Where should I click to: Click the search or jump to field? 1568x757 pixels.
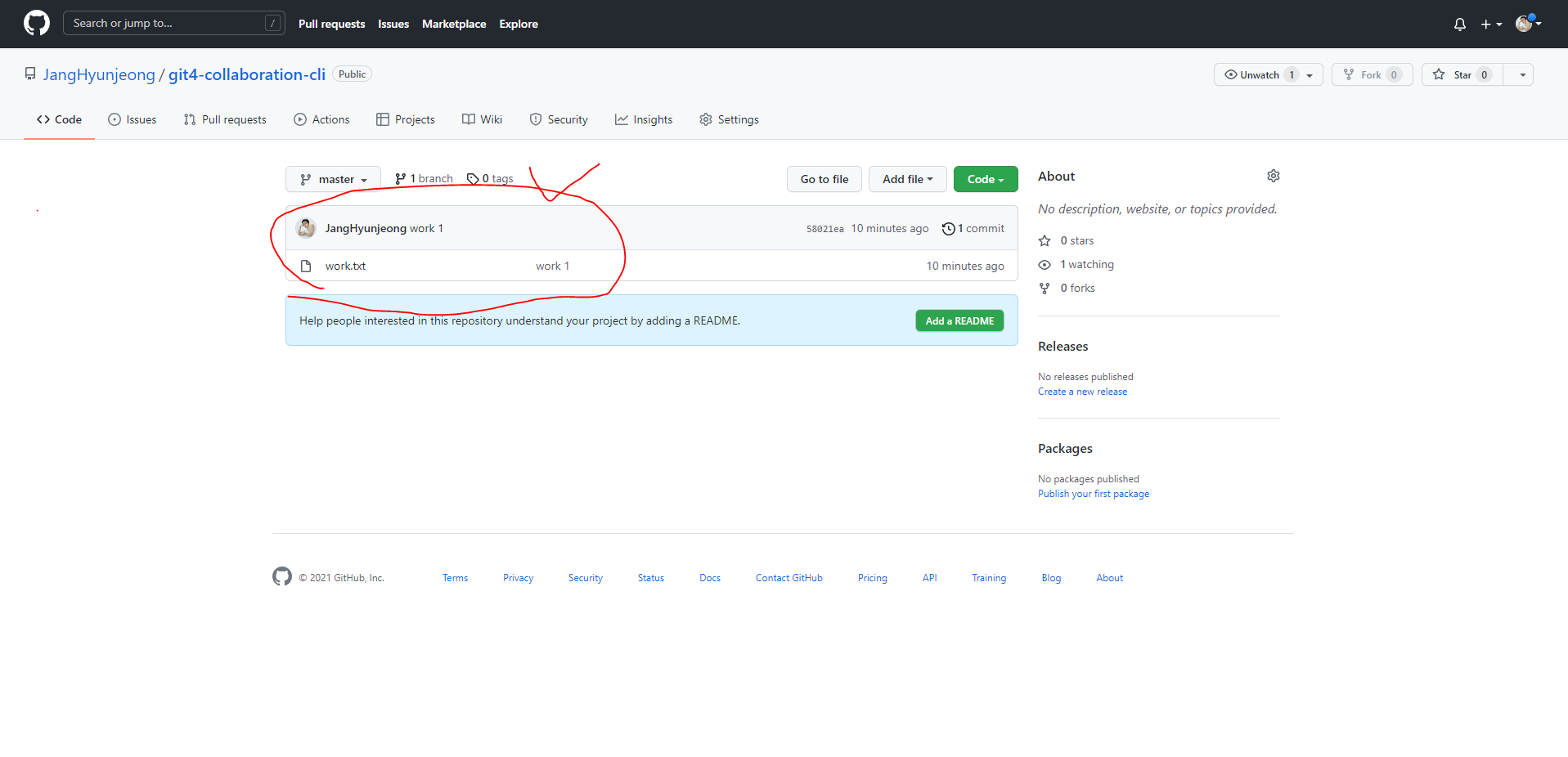[173, 23]
